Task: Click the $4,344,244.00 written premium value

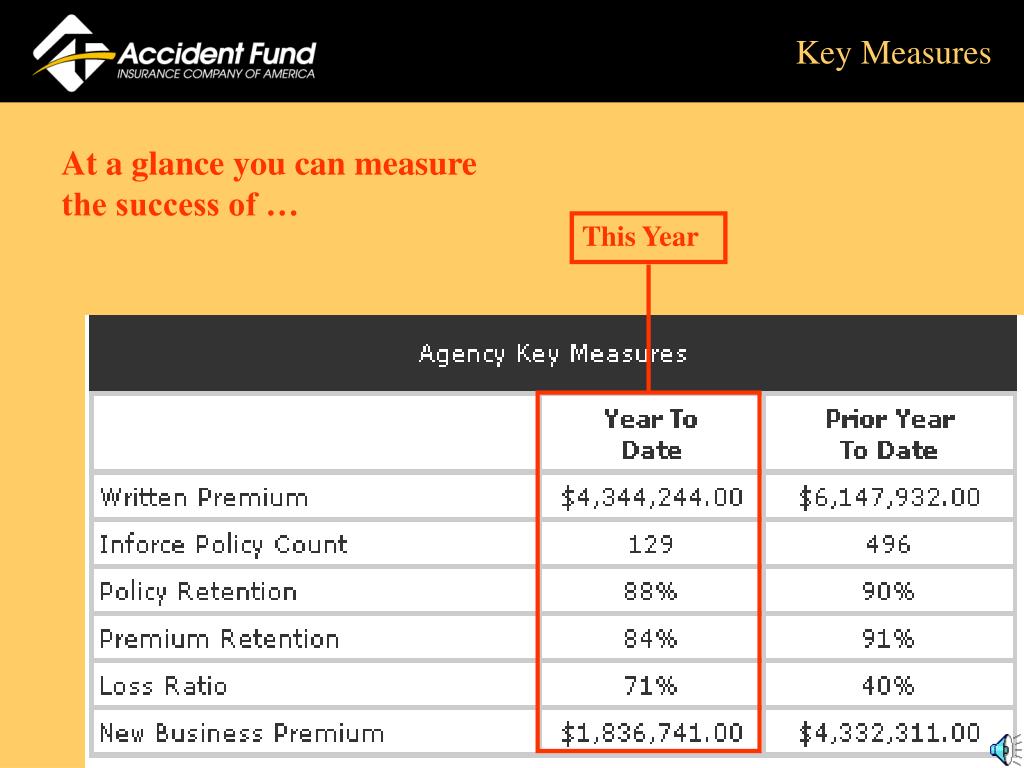Action: click(x=652, y=497)
